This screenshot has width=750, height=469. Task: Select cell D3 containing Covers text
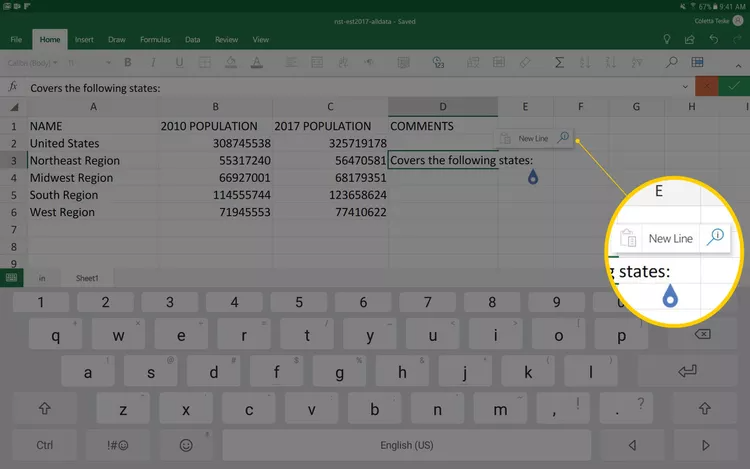[442, 161]
